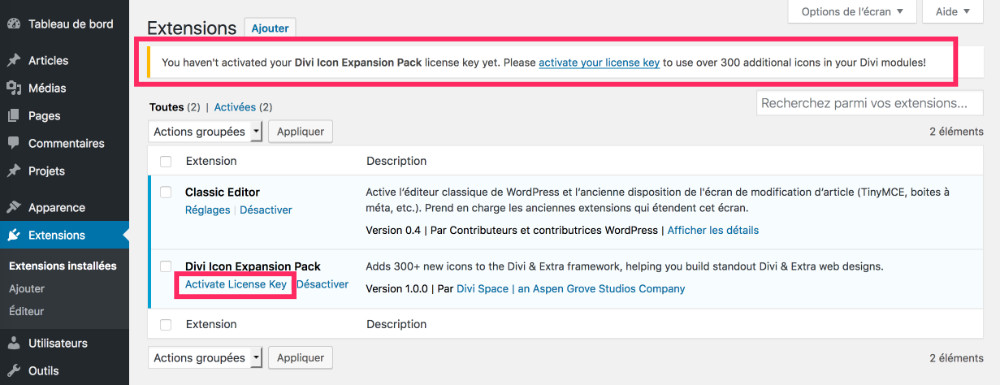The image size is (1000, 385).
Task: Expand Options de l'écran panel
Action: (x=852, y=11)
